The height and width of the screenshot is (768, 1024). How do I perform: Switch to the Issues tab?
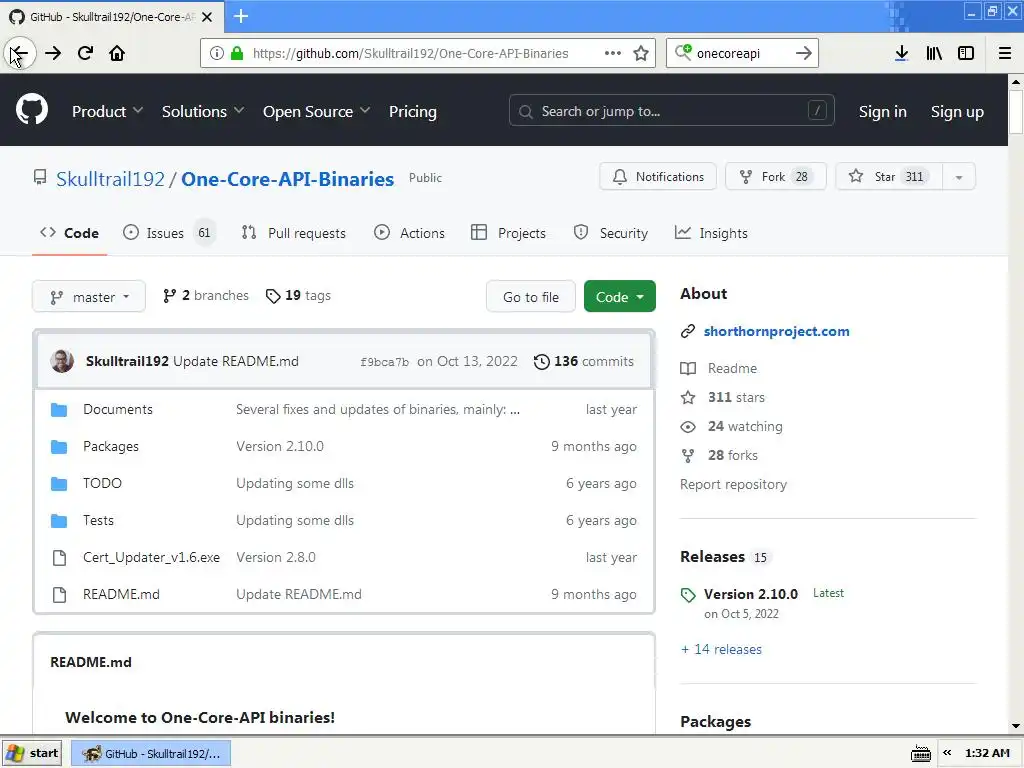(168, 233)
